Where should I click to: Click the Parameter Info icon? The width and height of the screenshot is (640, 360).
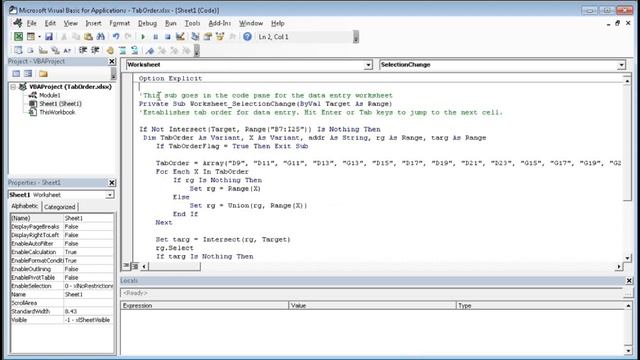pyautogui.click(x=55, y=51)
